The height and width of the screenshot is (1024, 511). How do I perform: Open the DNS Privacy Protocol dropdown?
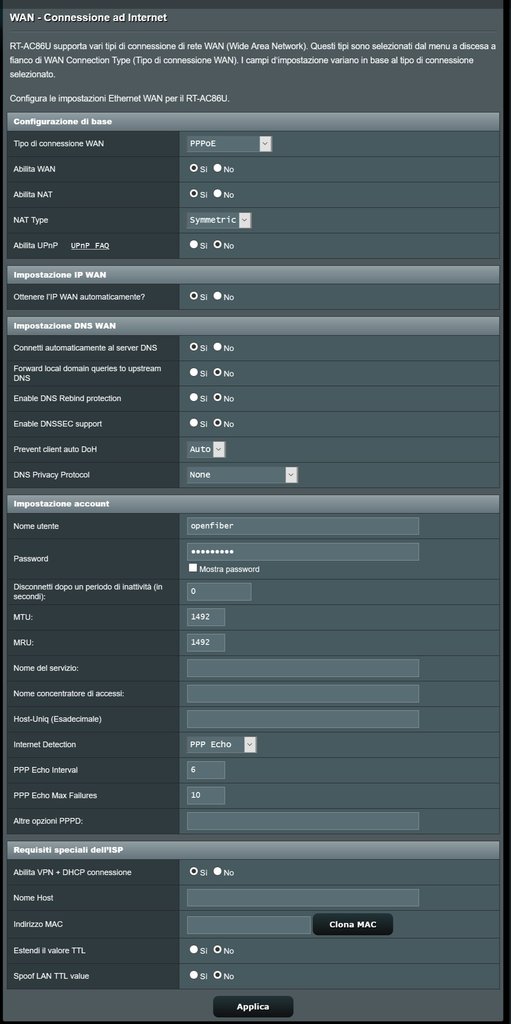pos(242,475)
